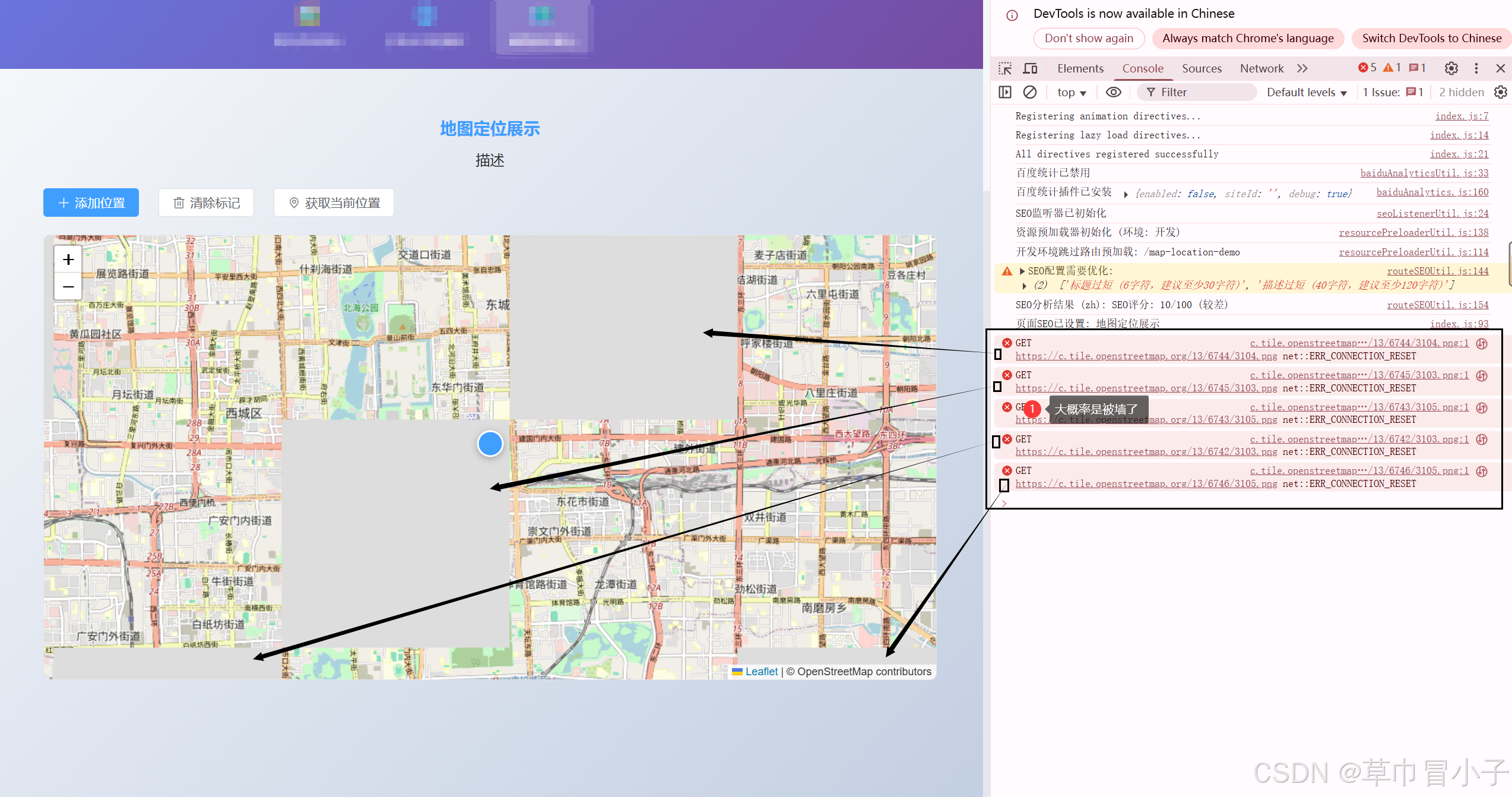Screen dimensions: 1512x797
Task: Click the clear console icon
Action: [1030, 92]
